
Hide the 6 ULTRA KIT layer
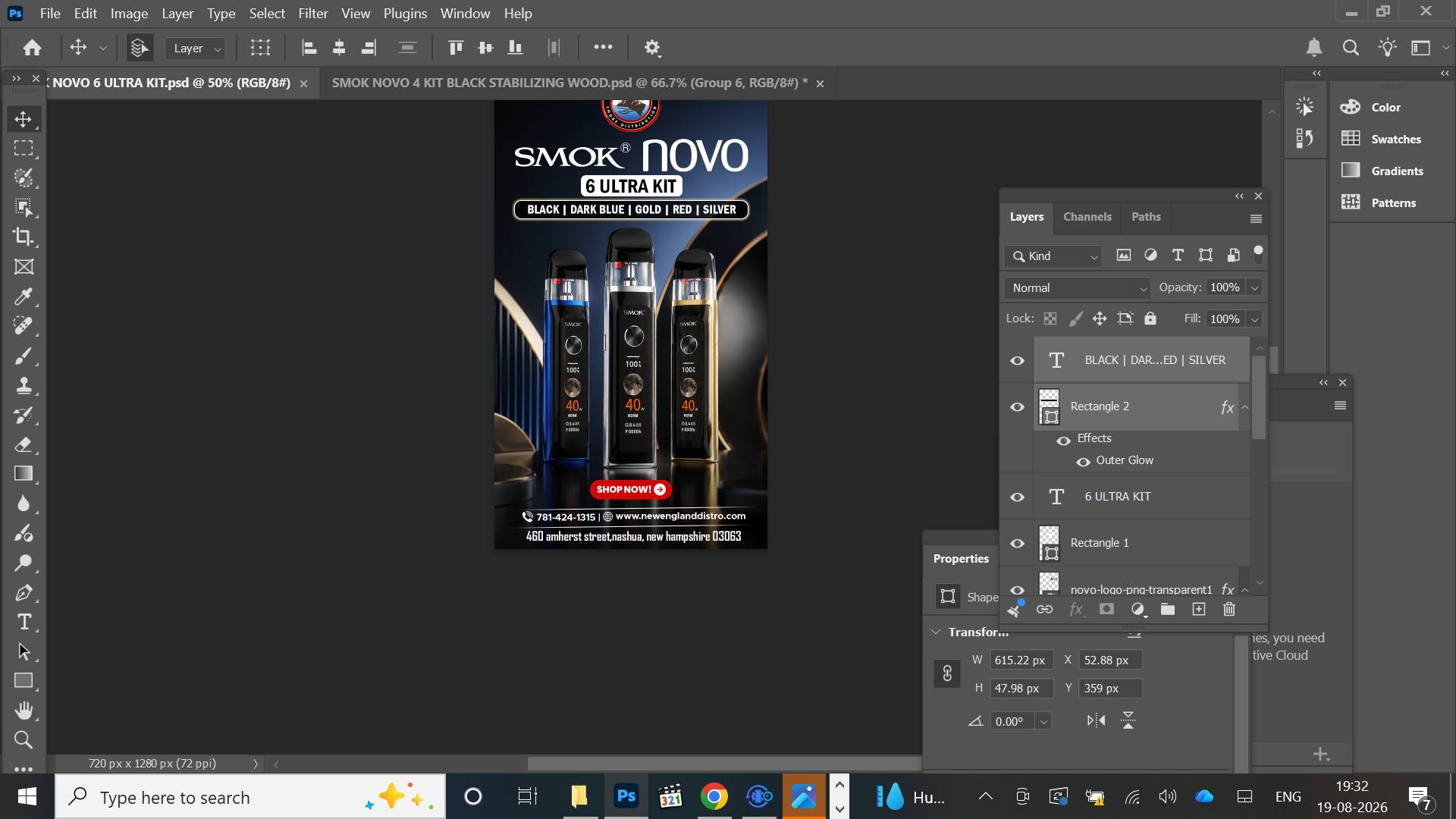point(1017,497)
